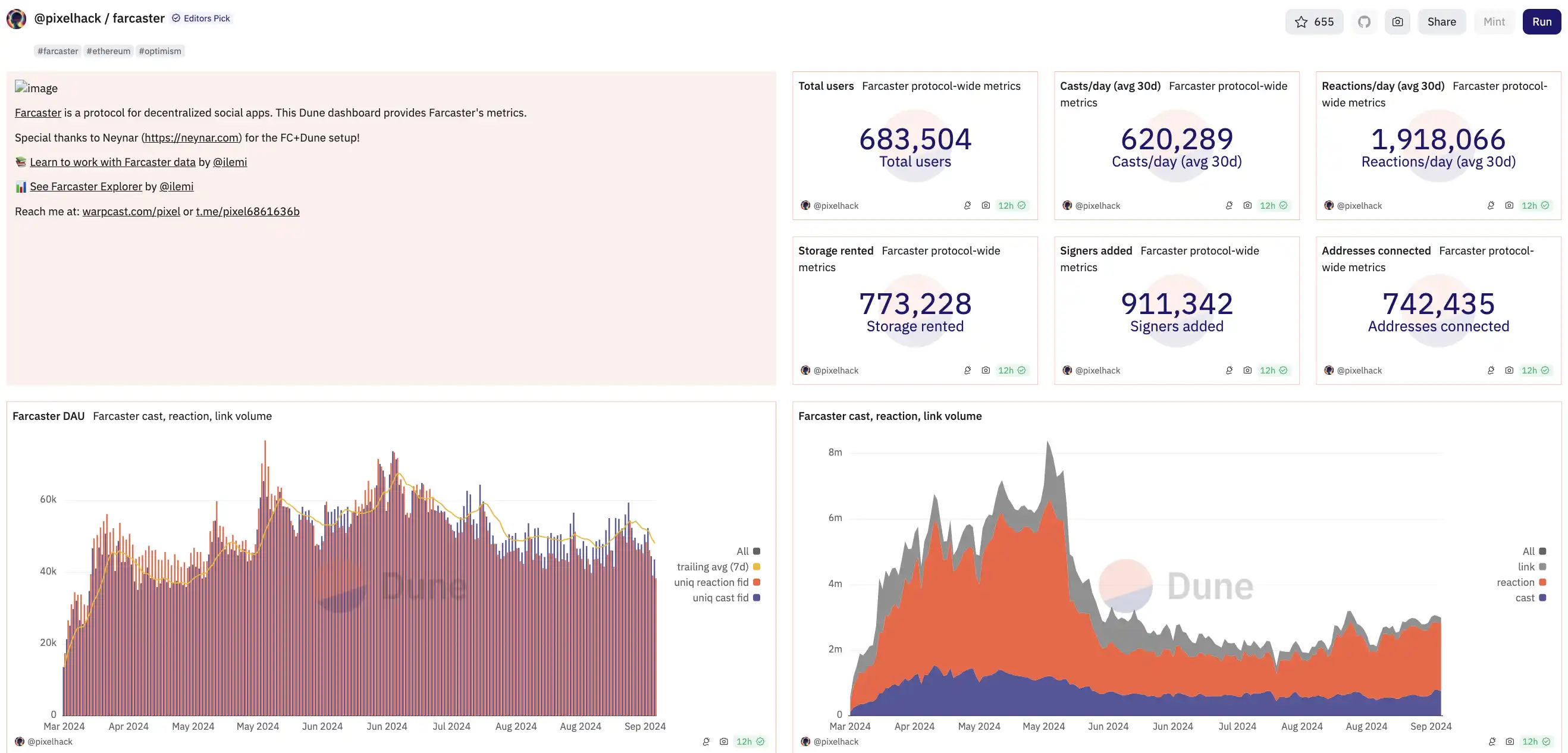Click the header camera screenshot icon
1568x753 pixels.
[1397, 22]
